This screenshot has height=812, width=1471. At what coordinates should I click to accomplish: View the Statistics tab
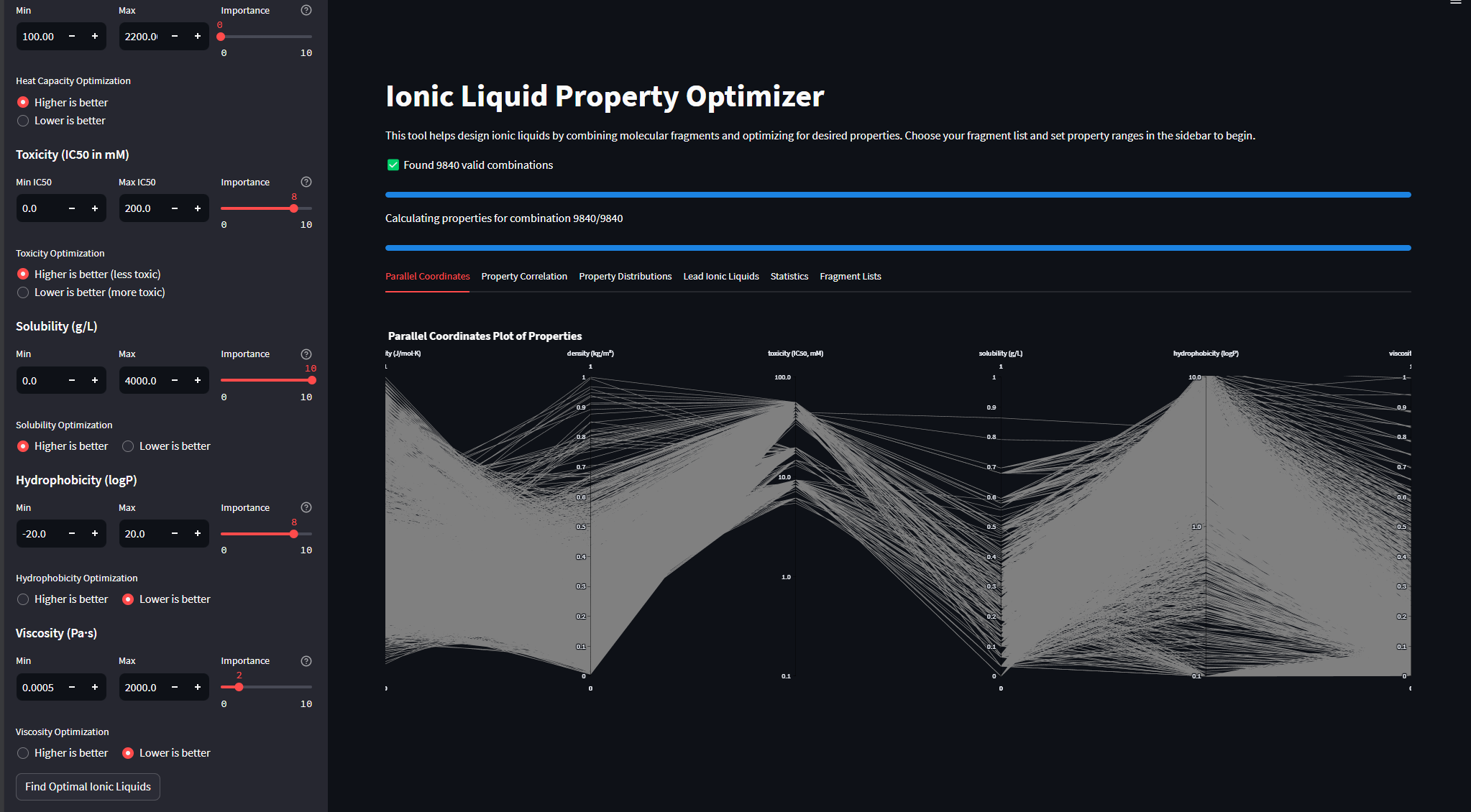(x=789, y=276)
